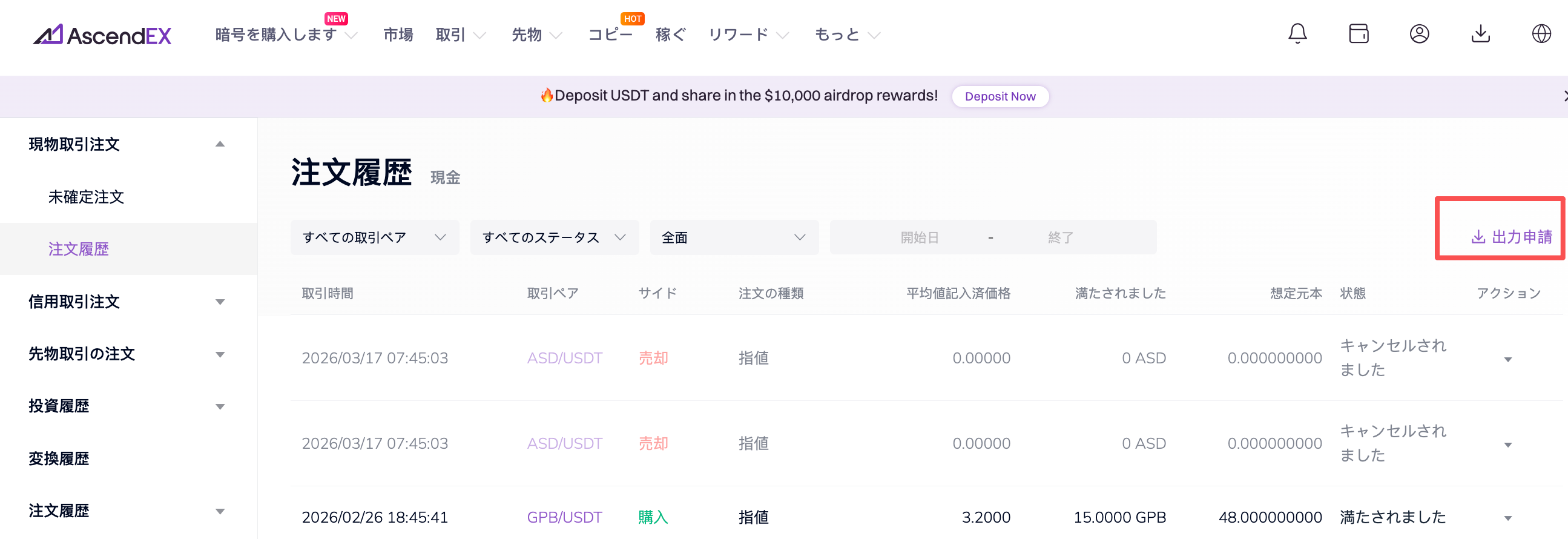The width and height of the screenshot is (1568, 539).
Task: Click the app download icon
Action: (x=1480, y=34)
